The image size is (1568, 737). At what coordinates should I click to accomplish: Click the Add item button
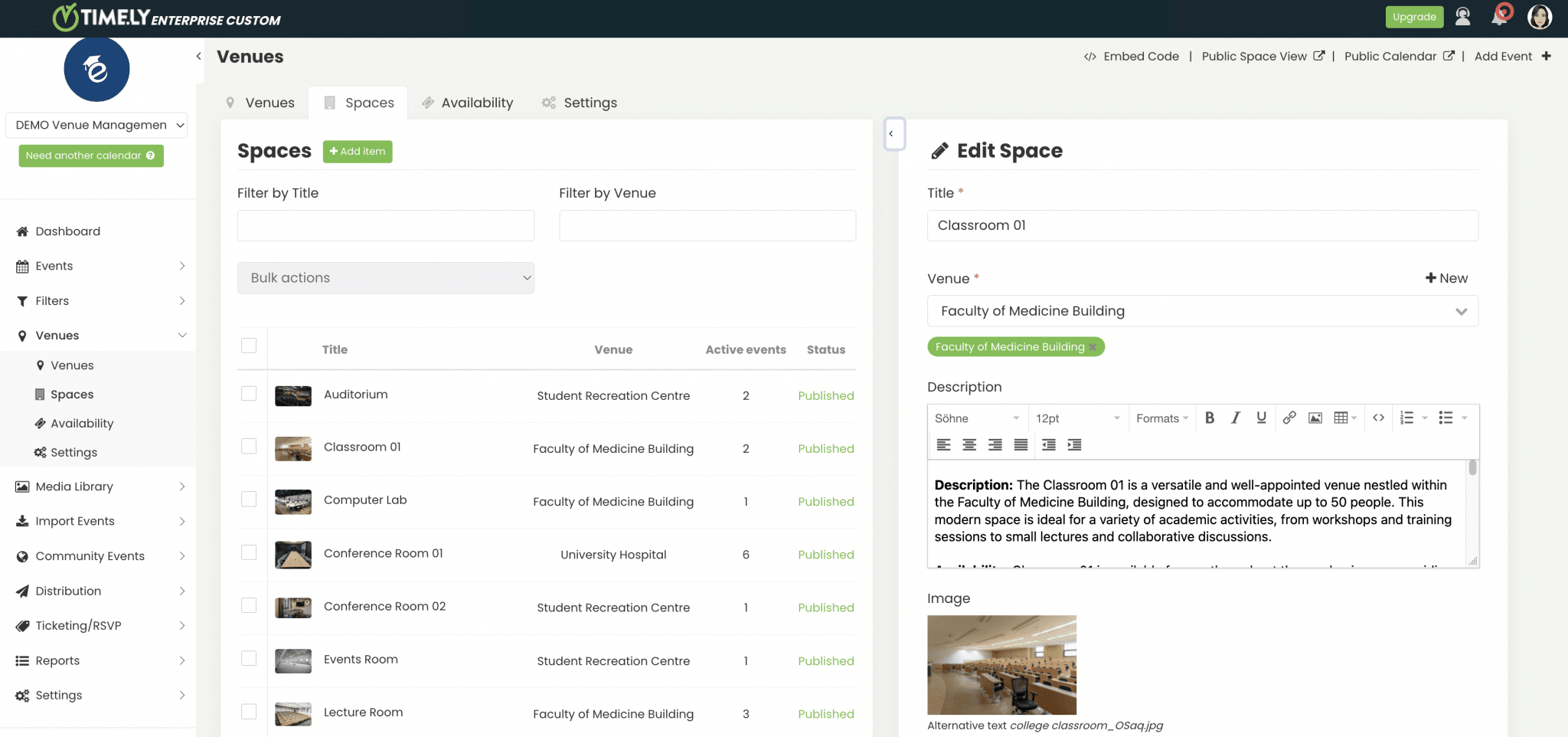coord(357,151)
